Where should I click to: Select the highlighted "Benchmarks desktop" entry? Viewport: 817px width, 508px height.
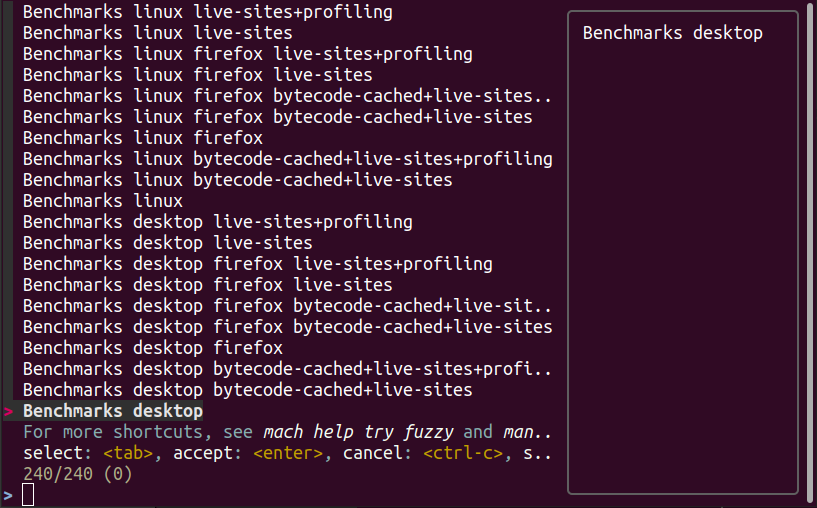(x=112, y=411)
